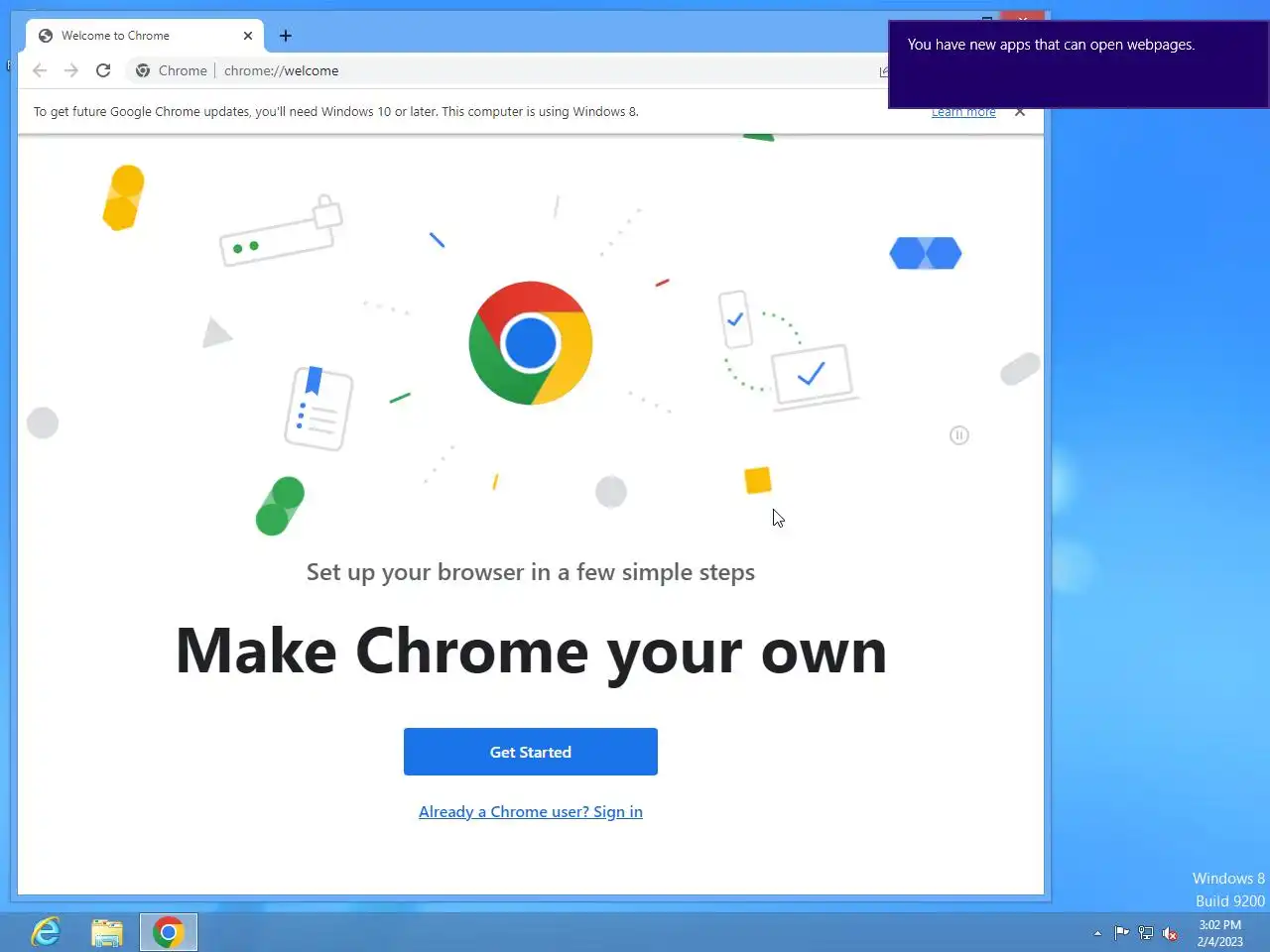The height and width of the screenshot is (952, 1270).
Task: Open the new apps notification popup
Action: (x=1078, y=64)
